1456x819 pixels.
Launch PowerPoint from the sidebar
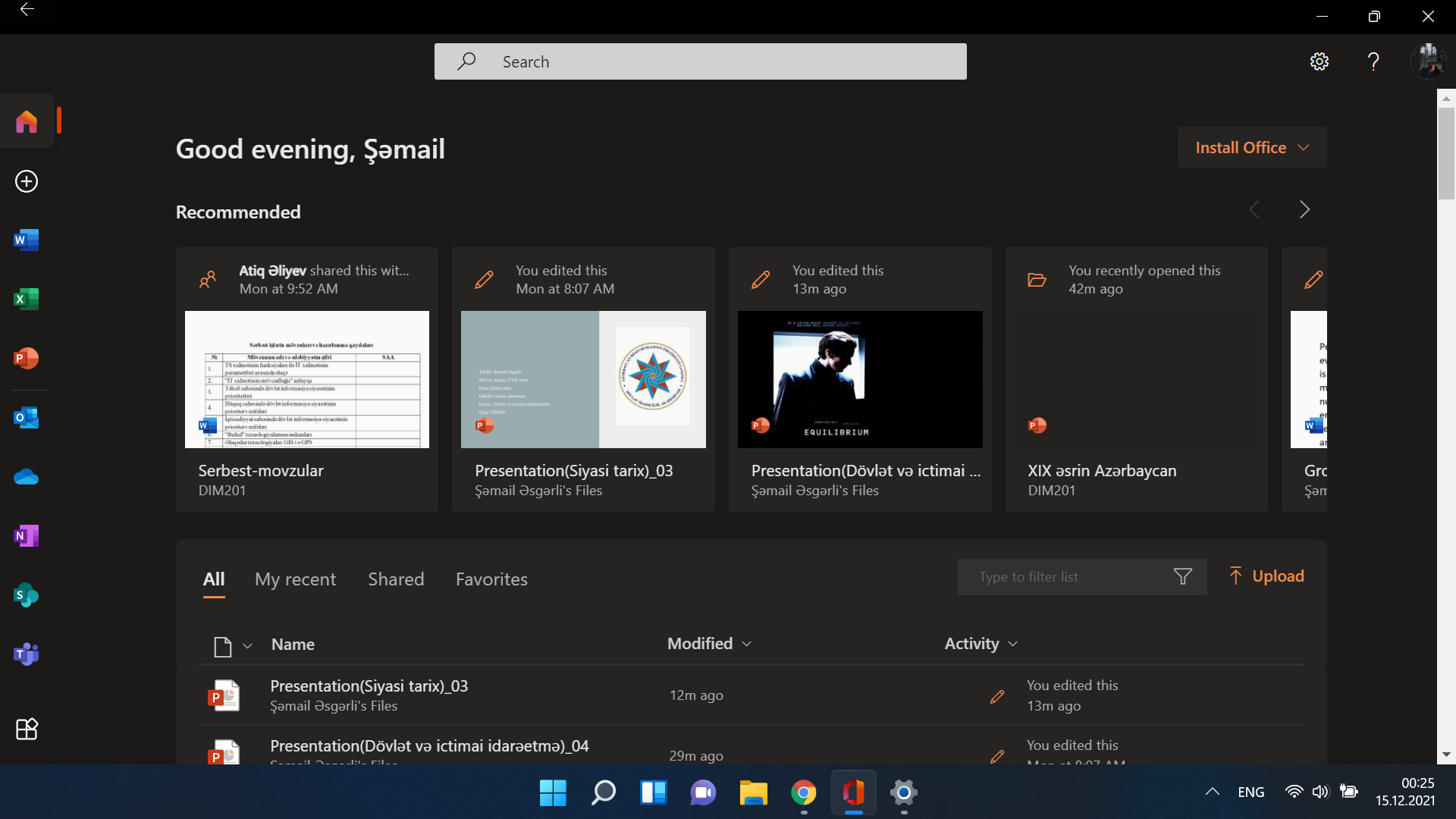(27, 358)
